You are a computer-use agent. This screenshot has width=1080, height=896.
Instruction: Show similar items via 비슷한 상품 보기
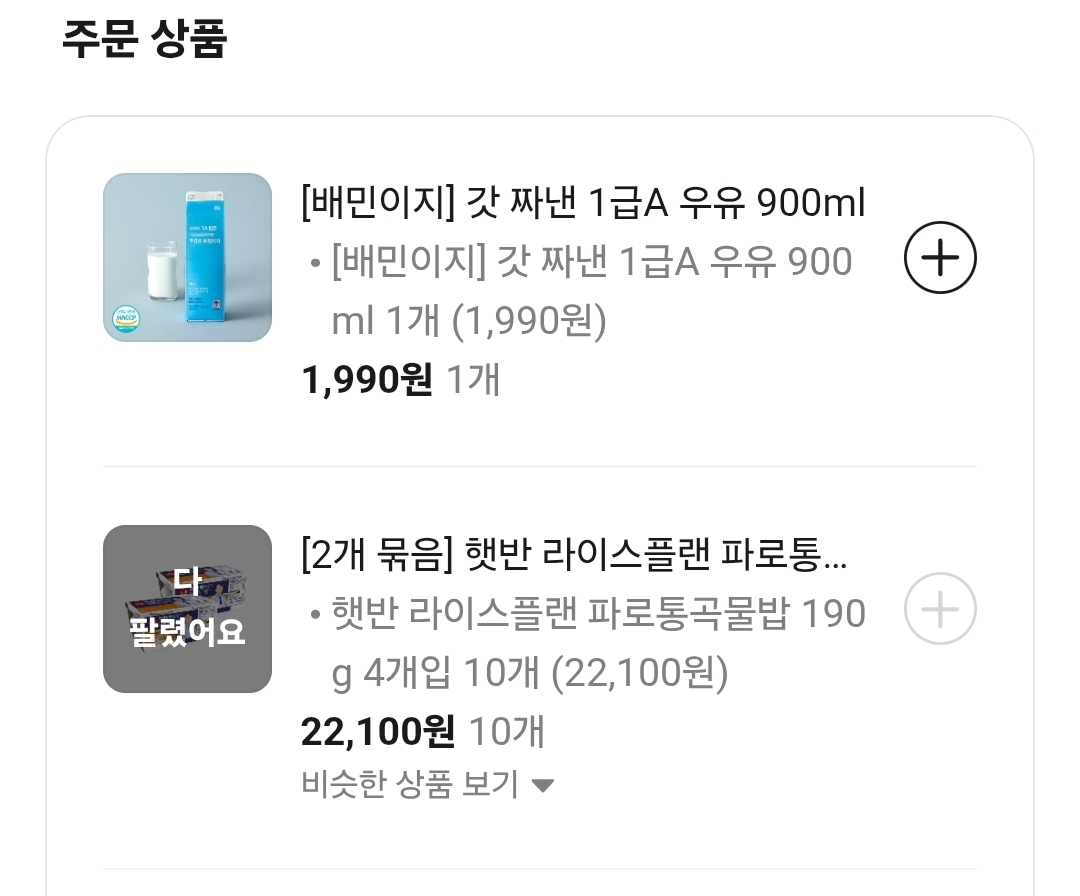tap(427, 784)
